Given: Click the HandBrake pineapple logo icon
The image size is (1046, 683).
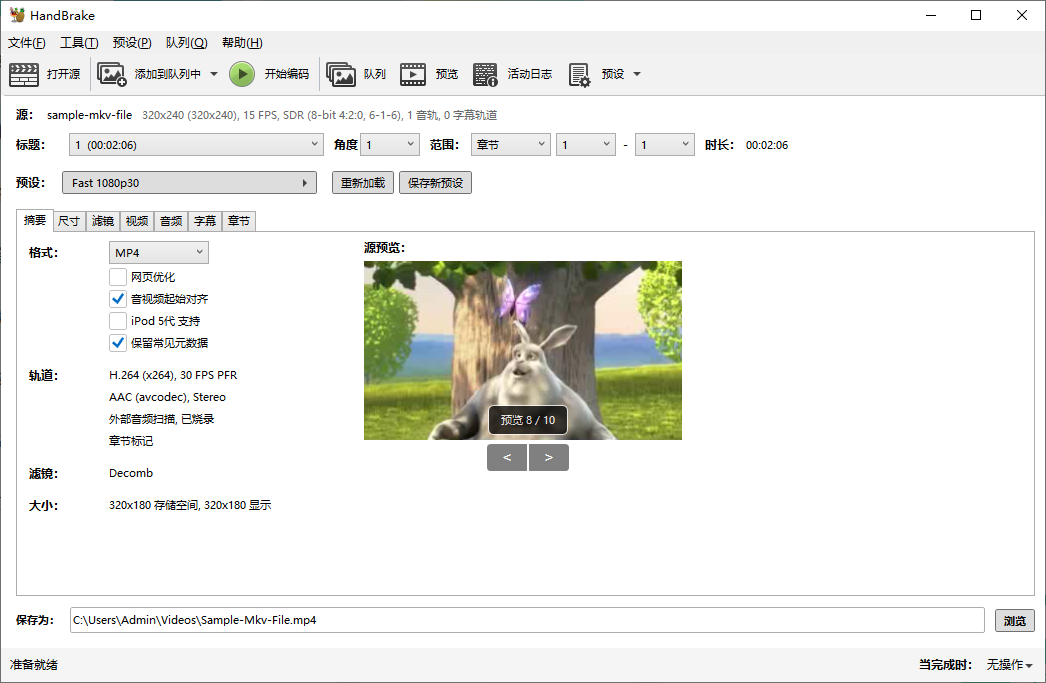Looking at the screenshot, I should tap(17, 14).
